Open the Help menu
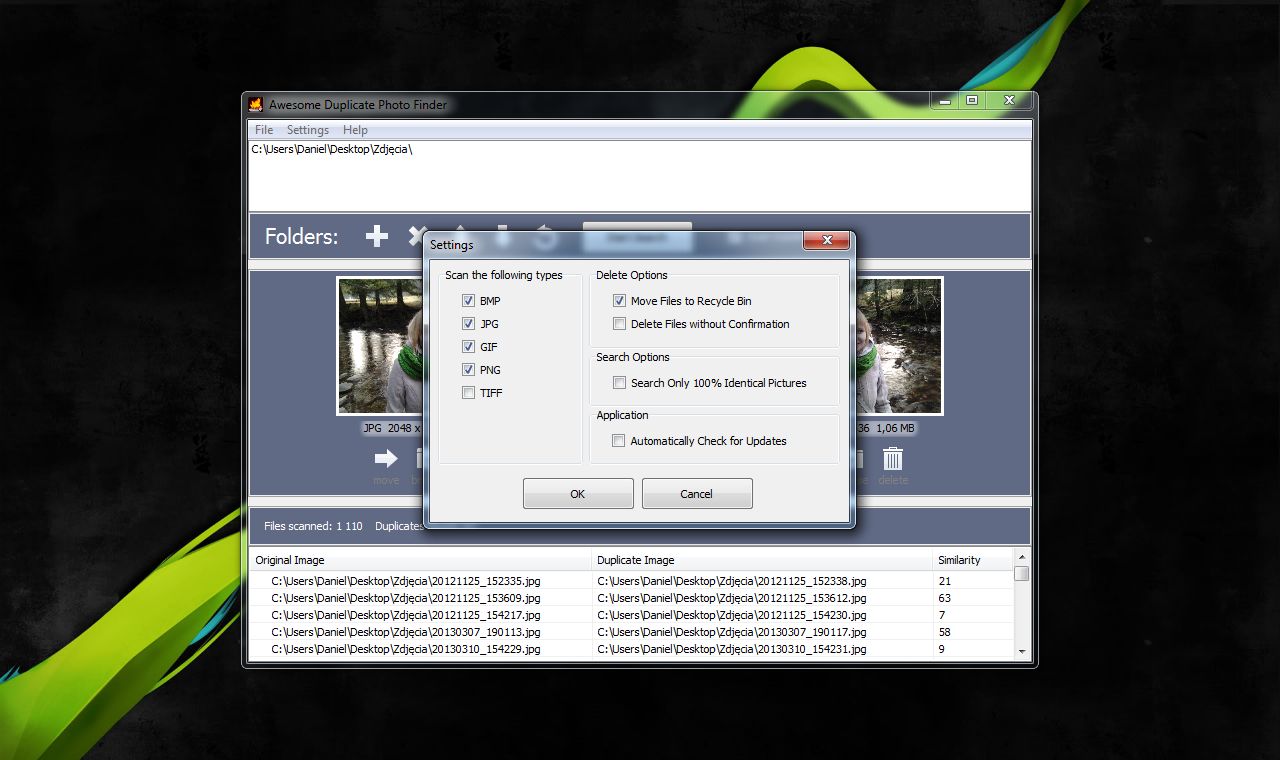This screenshot has width=1280, height=760. [355, 130]
